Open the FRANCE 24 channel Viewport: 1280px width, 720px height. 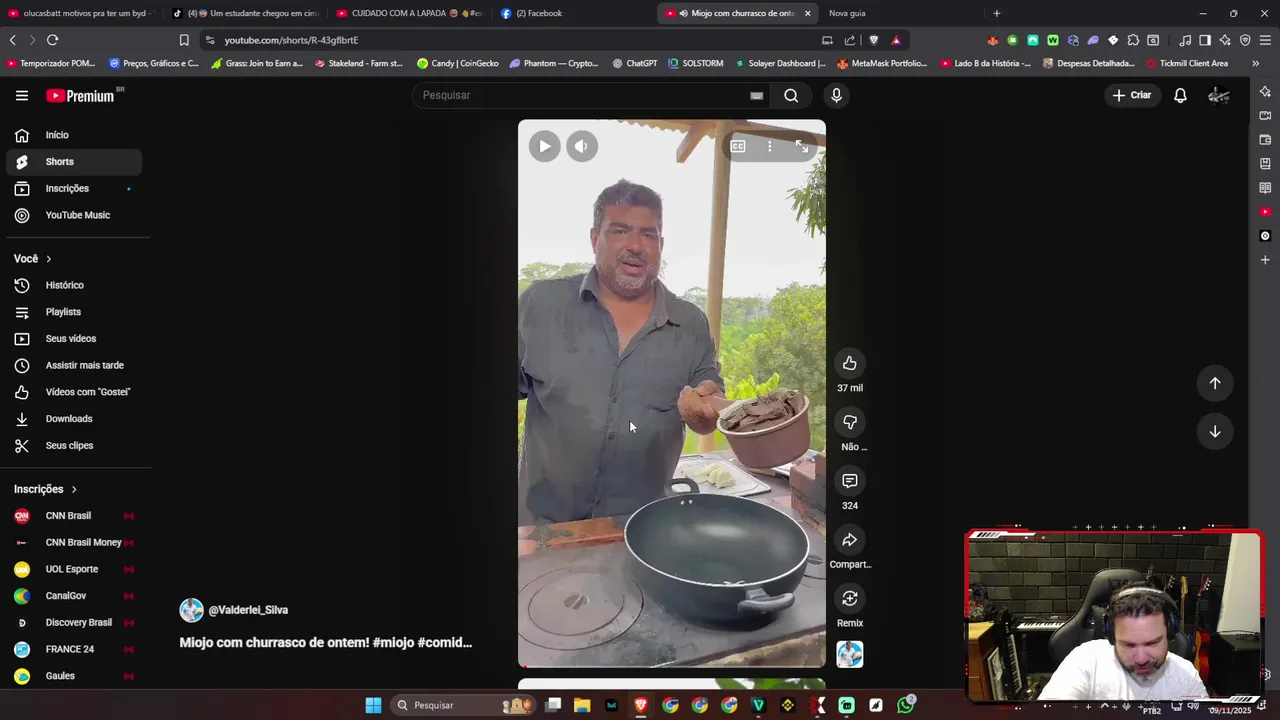[74, 649]
